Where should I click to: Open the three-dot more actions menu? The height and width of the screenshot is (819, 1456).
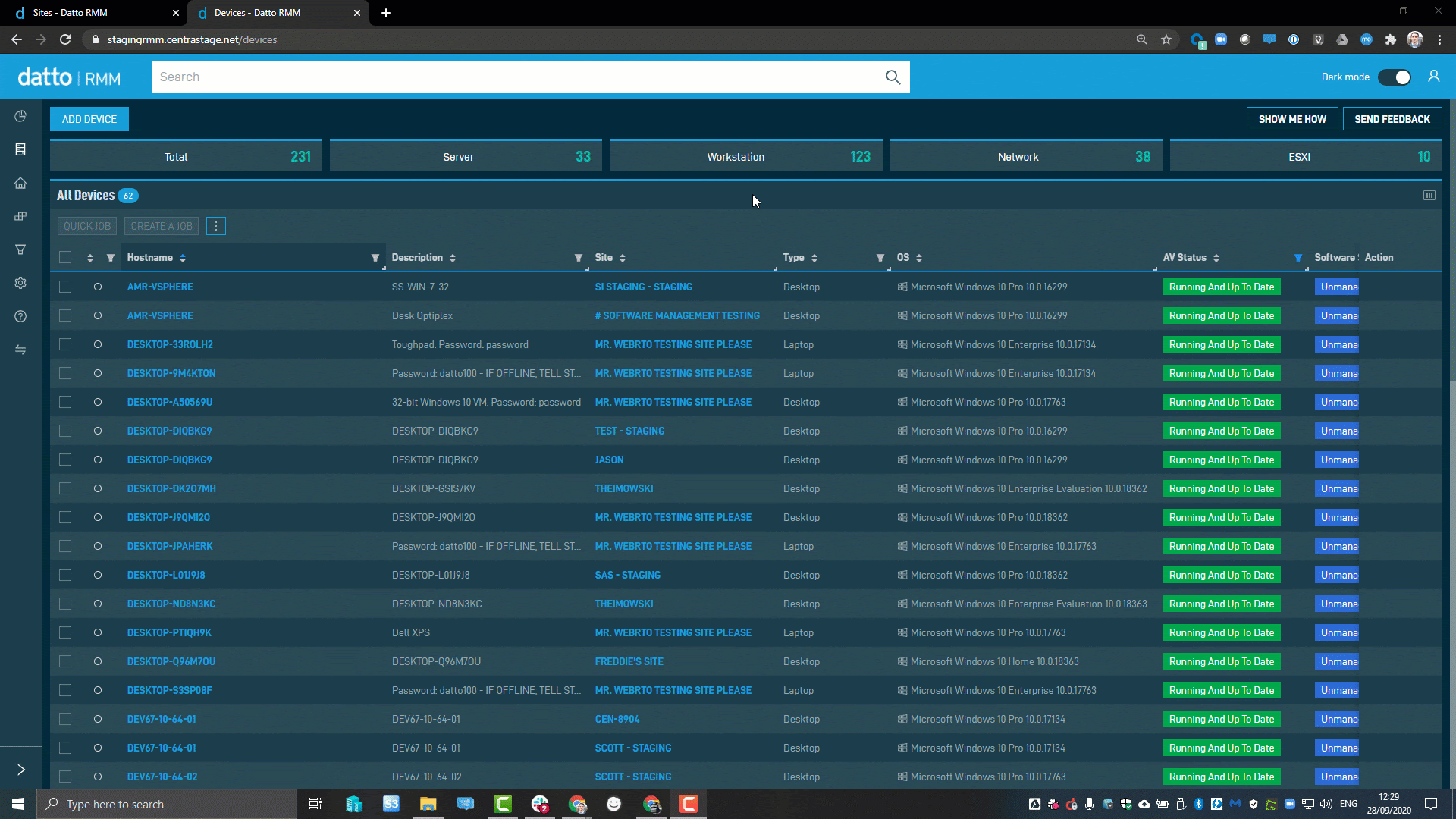pyautogui.click(x=215, y=226)
